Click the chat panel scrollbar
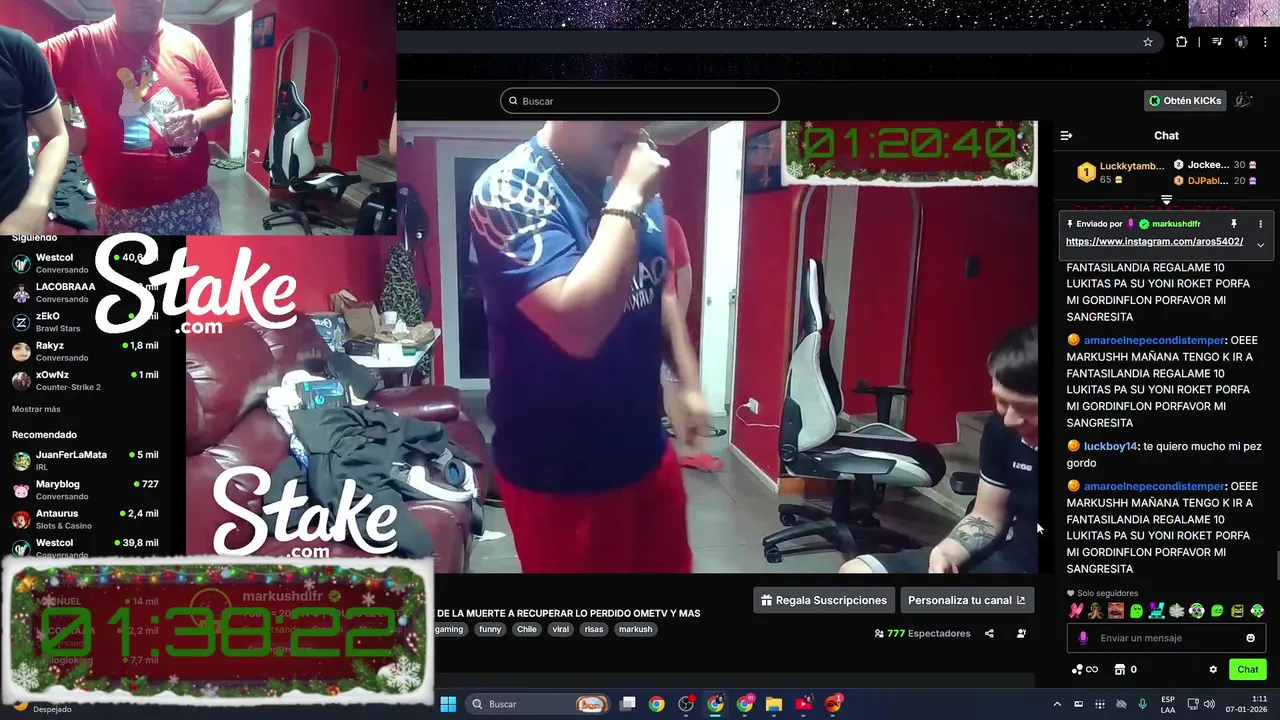 coord(1276,565)
